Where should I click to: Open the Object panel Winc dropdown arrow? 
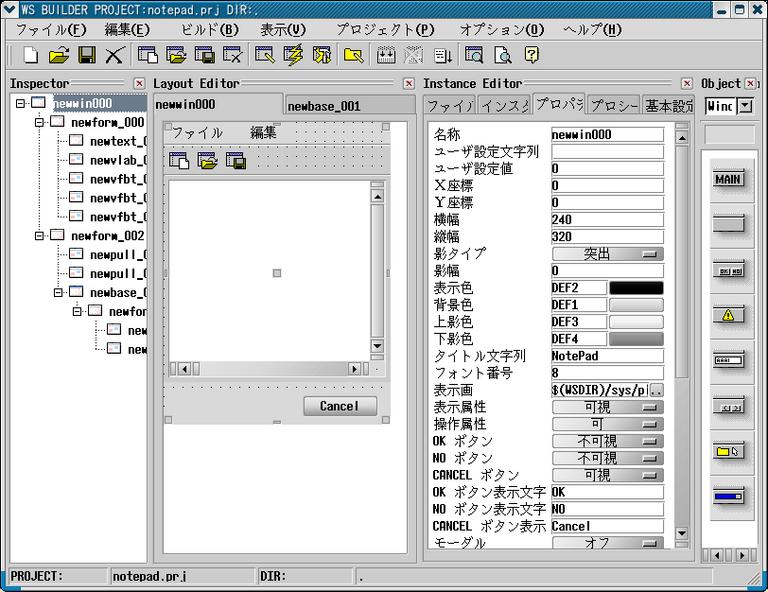tap(745, 105)
